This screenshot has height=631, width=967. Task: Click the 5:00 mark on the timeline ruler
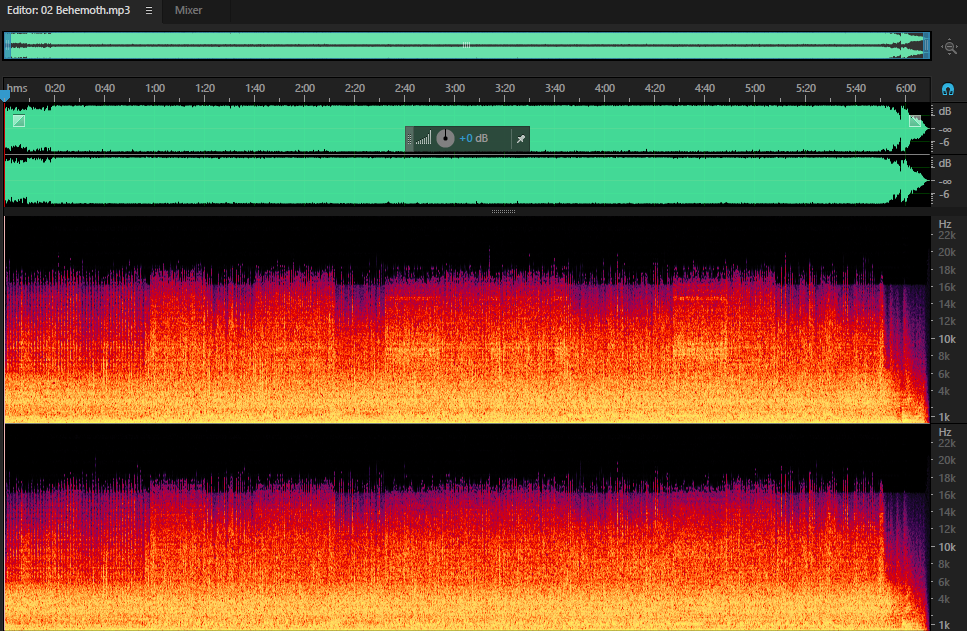point(755,88)
